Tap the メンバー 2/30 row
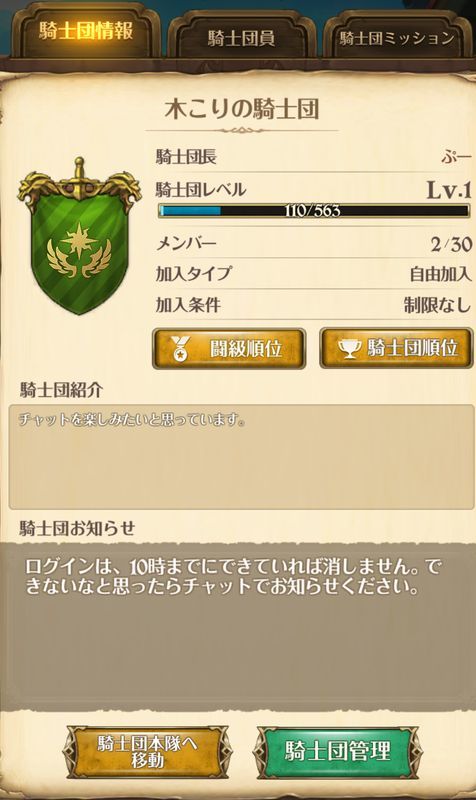 pyautogui.click(x=313, y=244)
